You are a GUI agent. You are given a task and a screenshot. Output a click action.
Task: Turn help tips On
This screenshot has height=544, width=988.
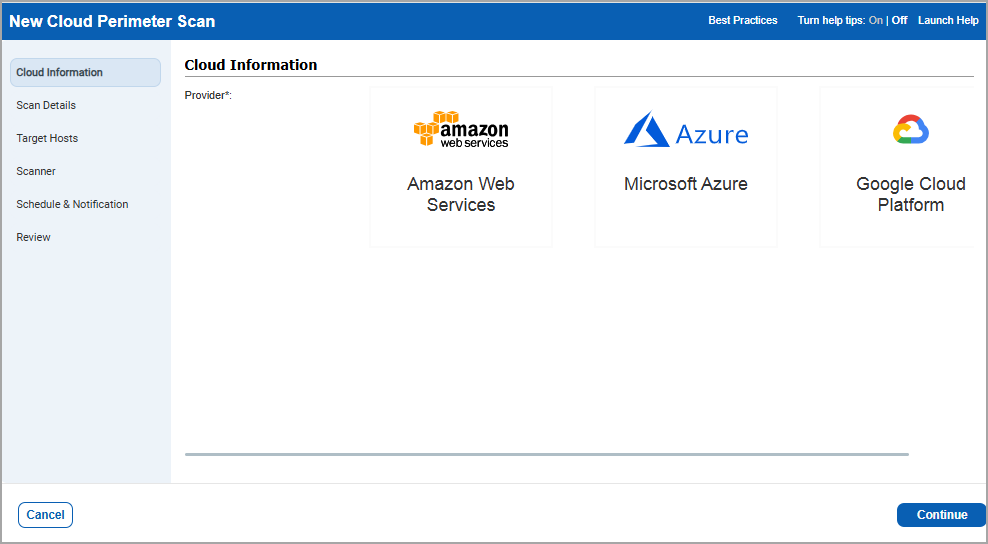point(876,20)
